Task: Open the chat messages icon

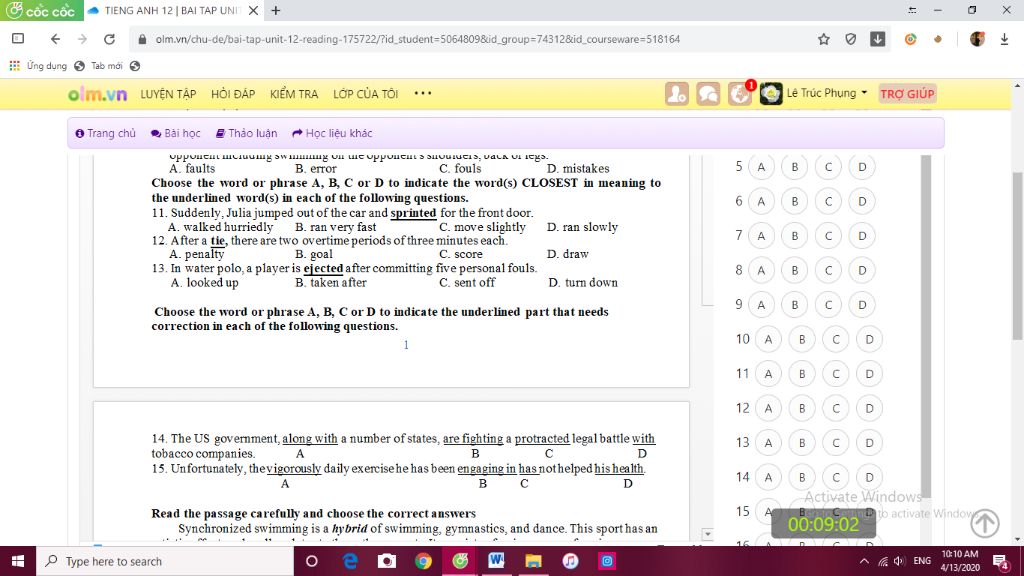Action: pyautogui.click(x=708, y=94)
